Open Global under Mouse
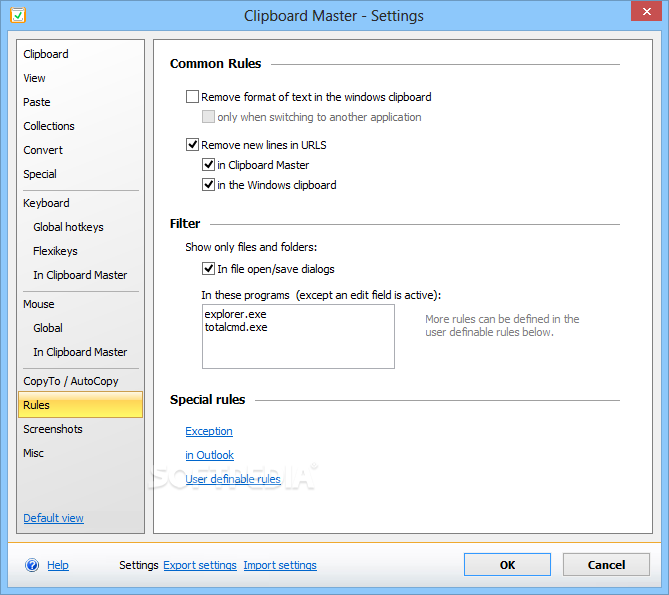Image resolution: width=669 pixels, height=595 pixels. pyautogui.click(x=48, y=328)
